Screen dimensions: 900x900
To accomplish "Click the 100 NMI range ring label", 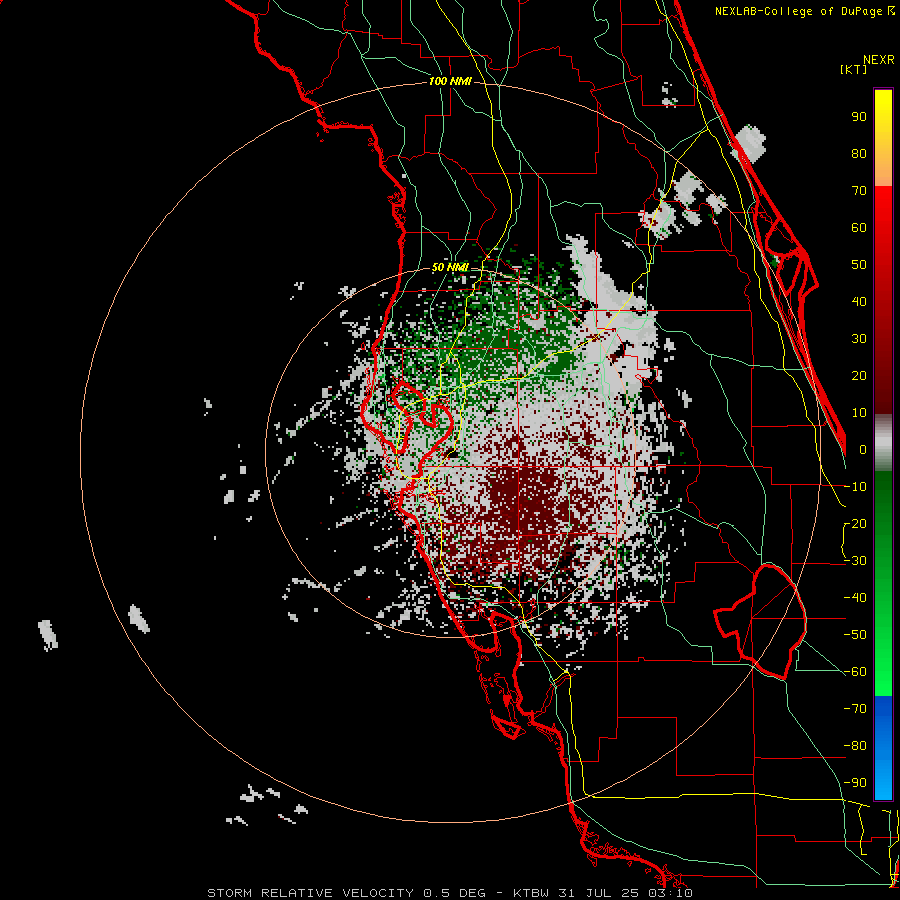I will [x=450, y=82].
